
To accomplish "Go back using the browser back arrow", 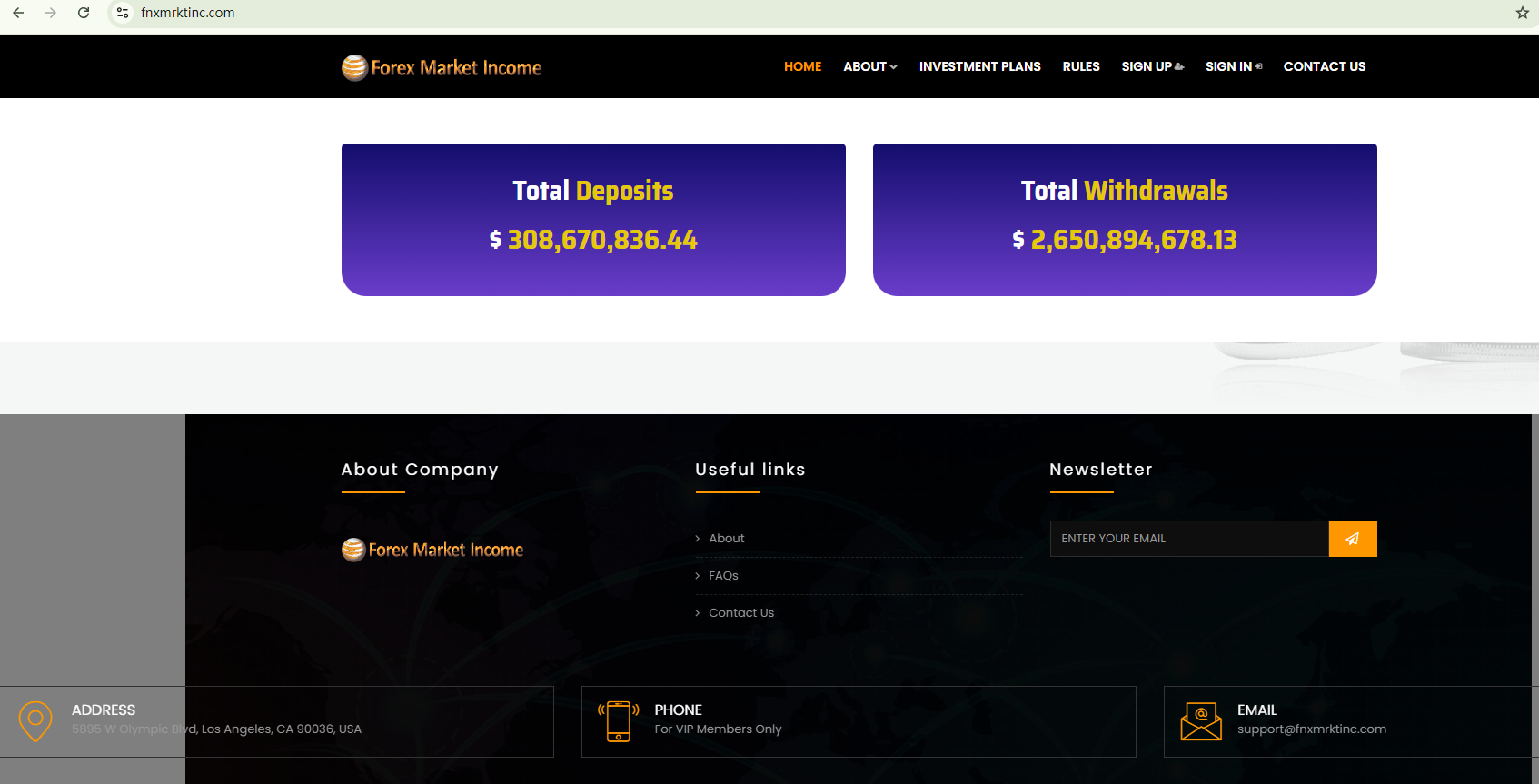I will pos(18,13).
